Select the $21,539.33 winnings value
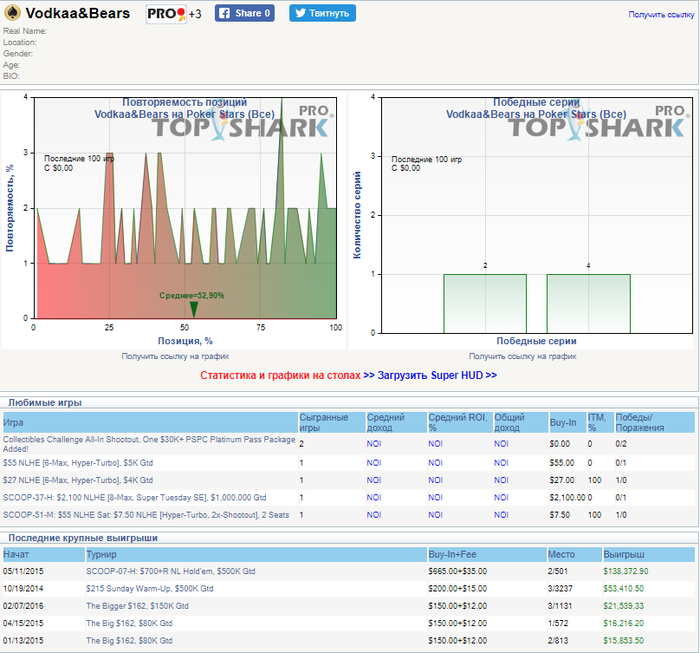The width and height of the screenshot is (700, 653). pyautogui.click(x=623, y=606)
